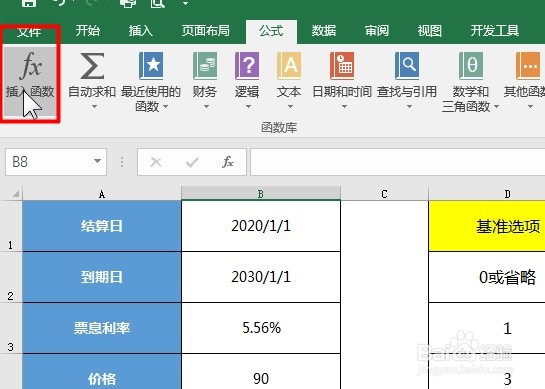The width and height of the screenshot is (545, 389).
Task: Select the 公式 tab
Action: (x=271, y=31)
